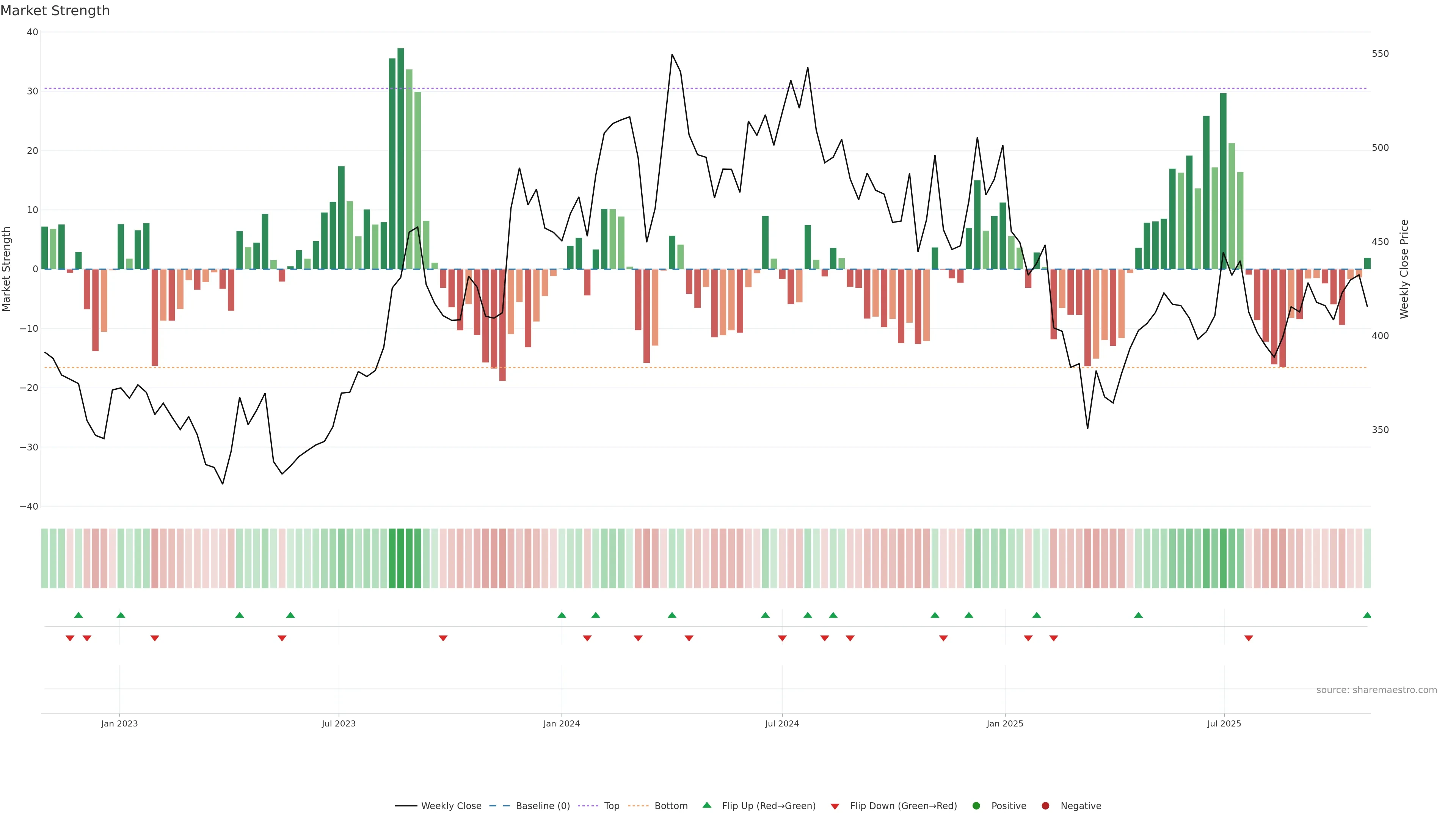
Task: Click the Jan 2023 x-axis label
Action: pyautogui.click(x=119, y=723)
